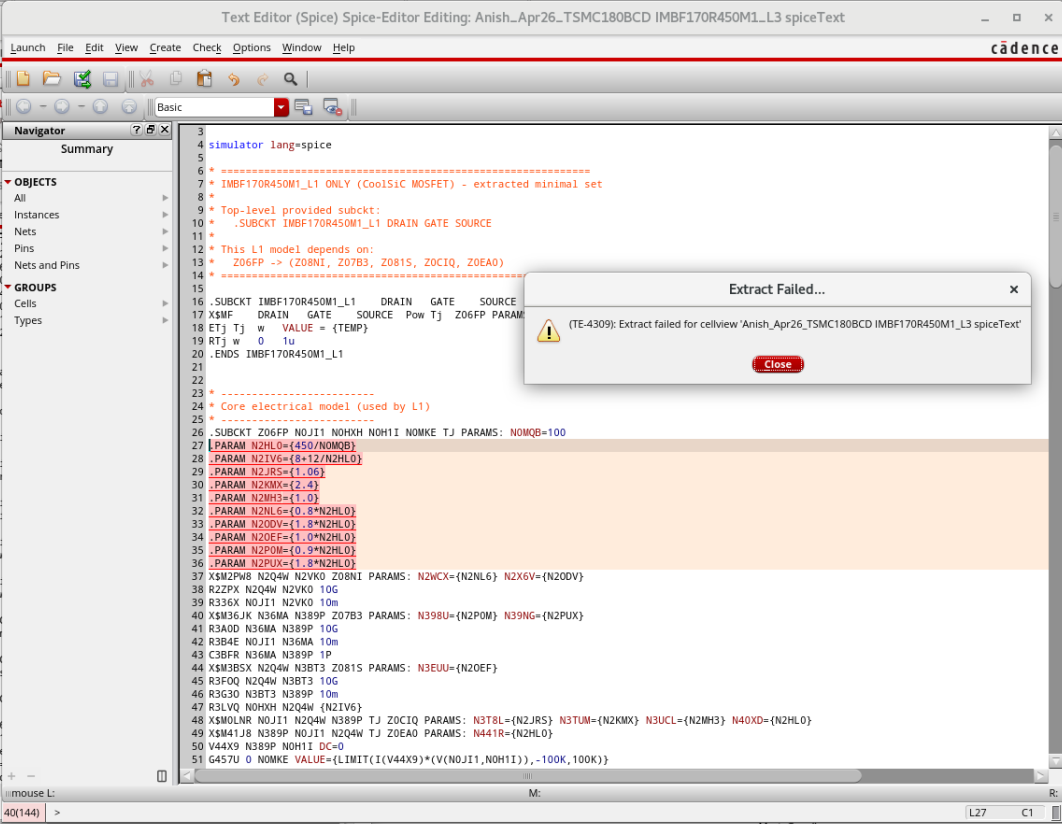Undock the Navigator panel via float icon
The image size is (1062, 824).
[151, 130]
